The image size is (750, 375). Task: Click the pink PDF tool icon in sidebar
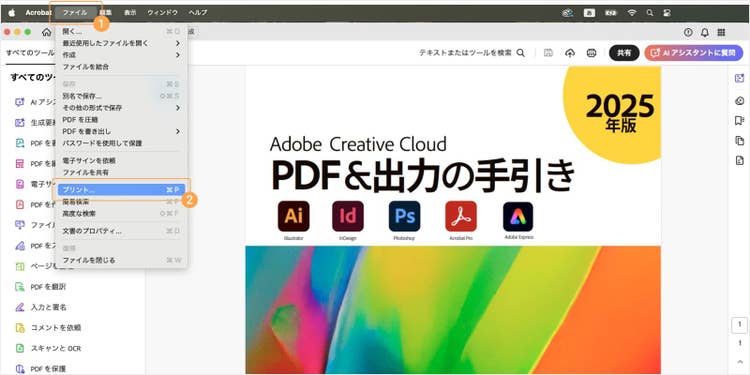tap(20, 164)
